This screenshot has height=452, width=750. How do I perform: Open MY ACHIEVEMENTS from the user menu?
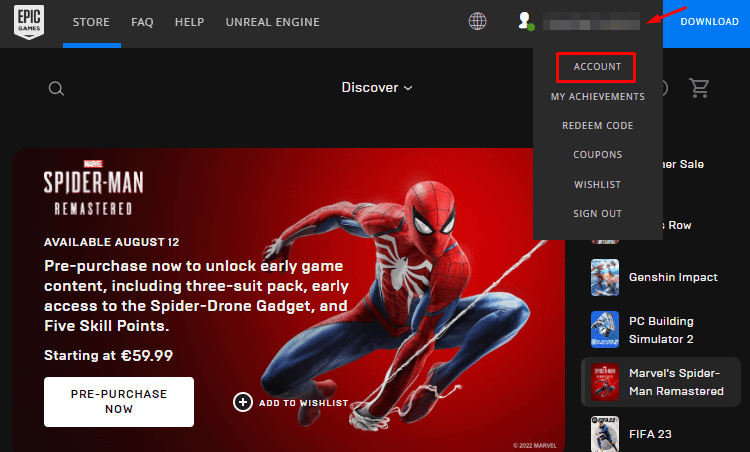tap(597, 97)
